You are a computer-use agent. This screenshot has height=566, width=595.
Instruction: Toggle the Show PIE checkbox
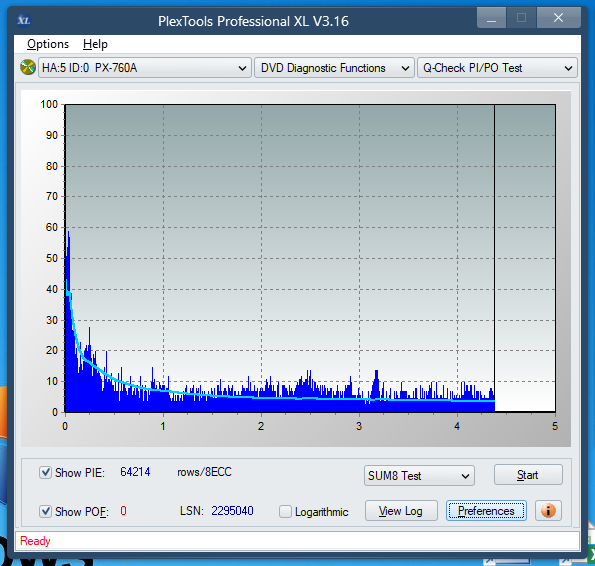[x=46, y=473]
